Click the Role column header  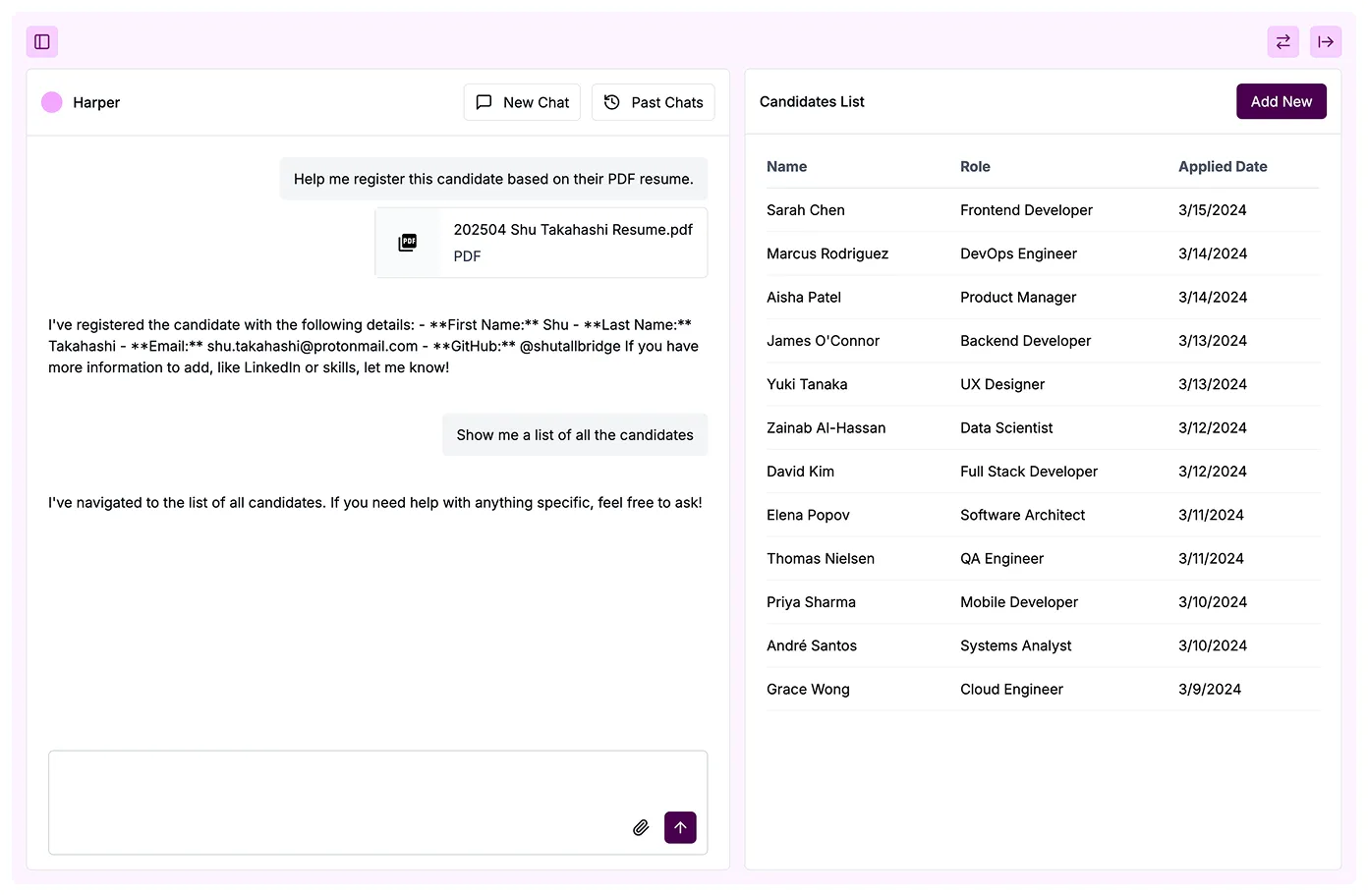click(x=975, y=167)
